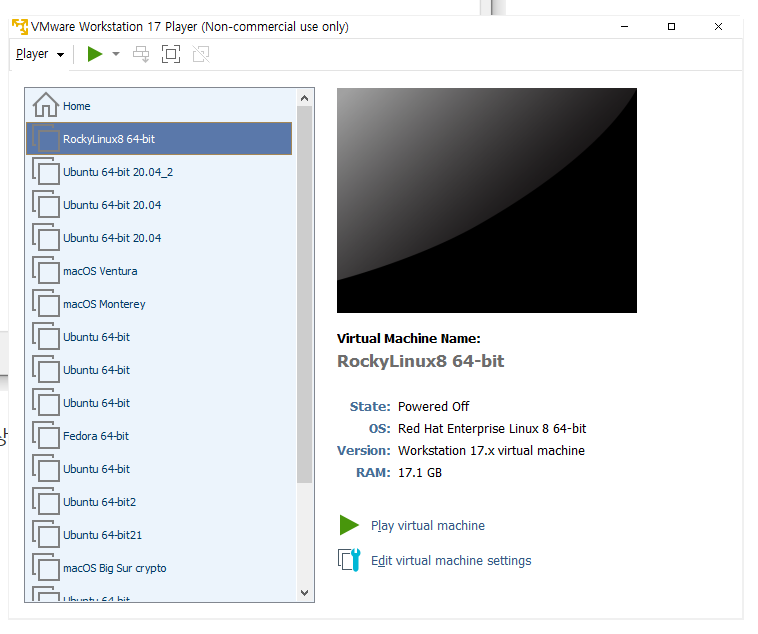Open Edit virtual machine settings link
Image resolution: width=758 pixels, height=634 pixels.
pos(451,560)
